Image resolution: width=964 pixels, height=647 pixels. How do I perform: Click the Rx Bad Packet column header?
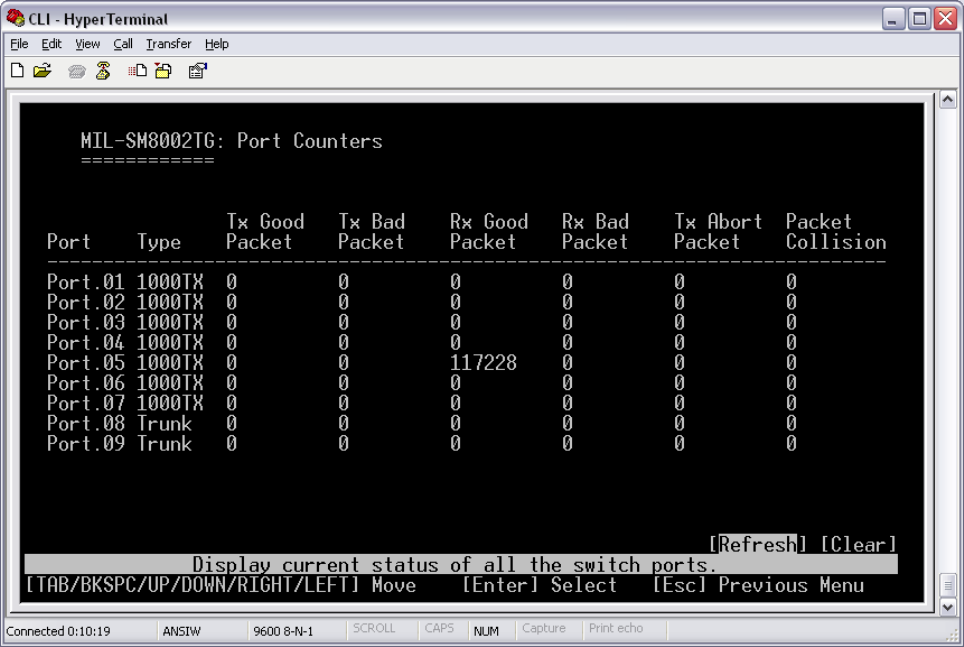595,231
